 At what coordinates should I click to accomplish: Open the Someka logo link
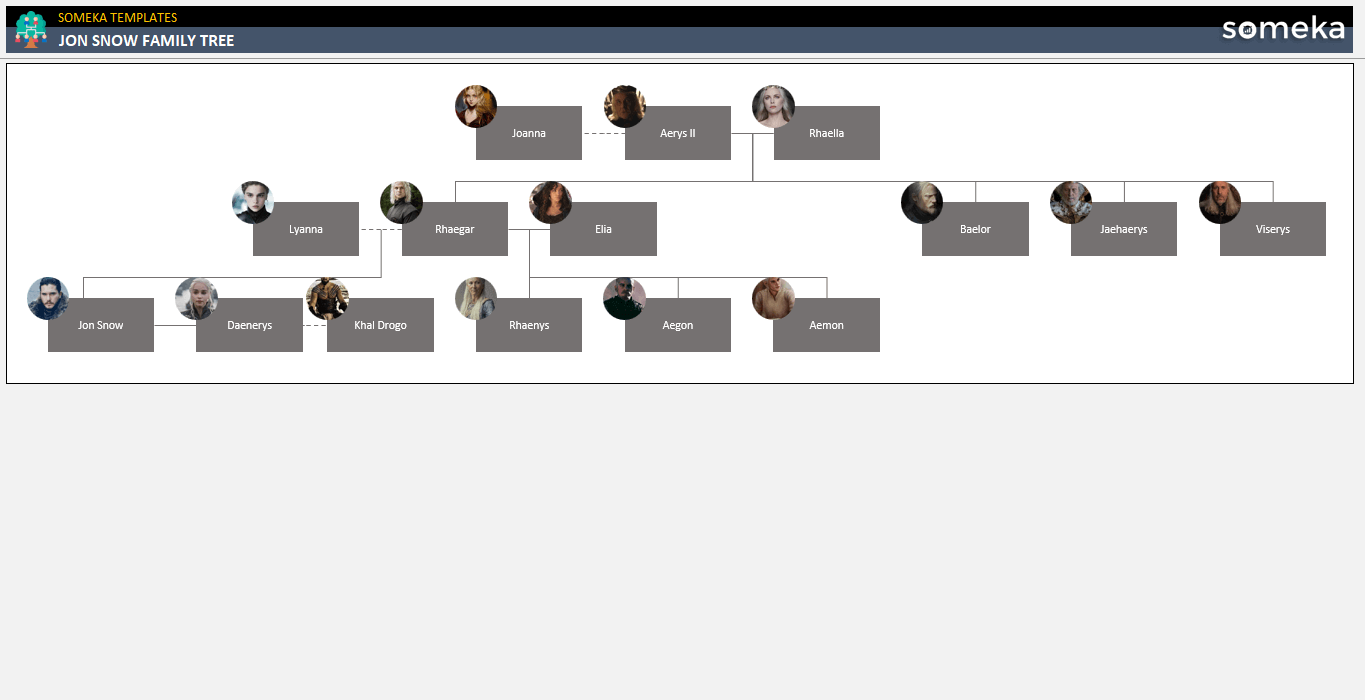pyautogui.click(x=1283, y=29)
